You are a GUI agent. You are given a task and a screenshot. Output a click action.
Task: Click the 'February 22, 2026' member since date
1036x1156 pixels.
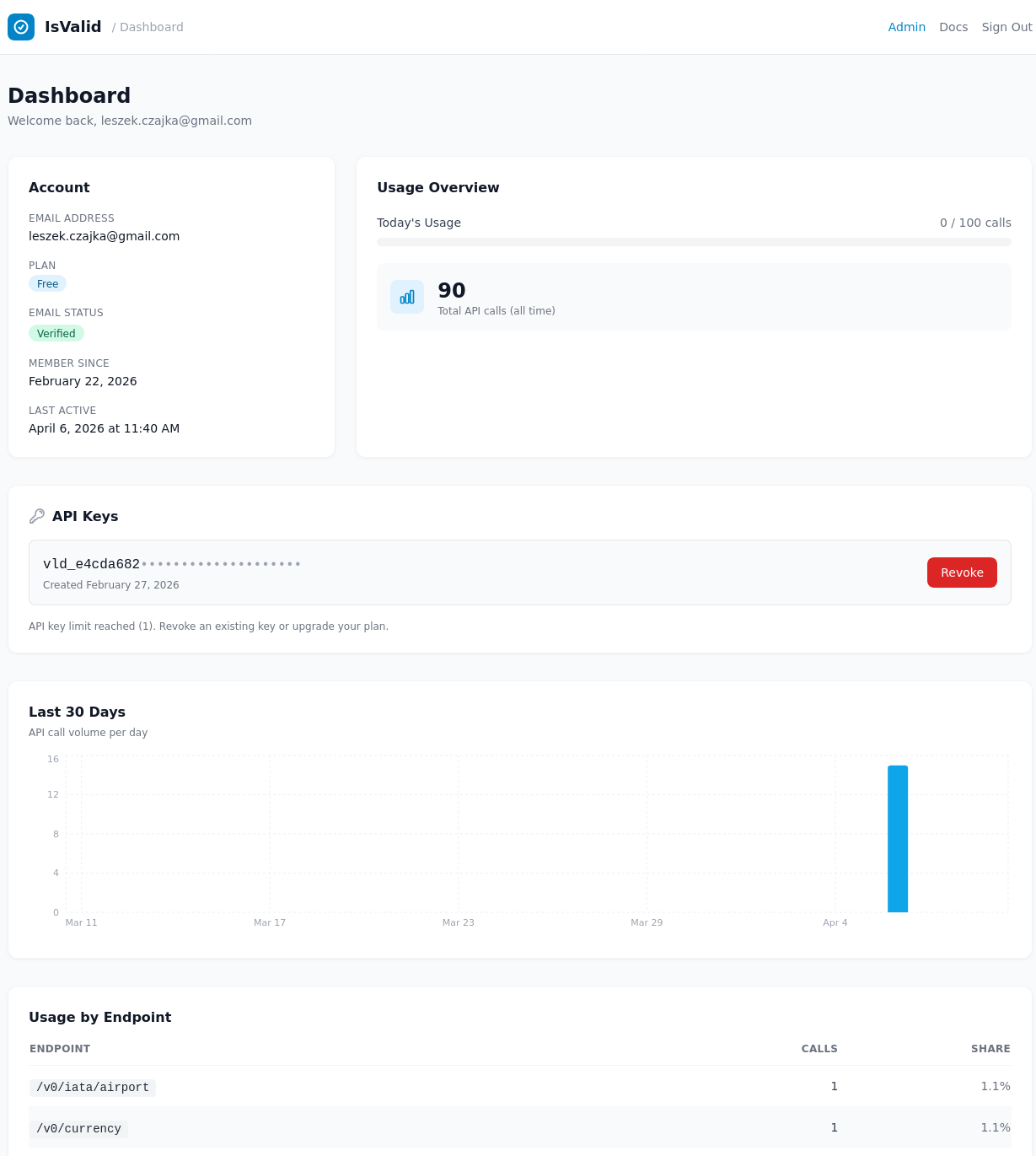(x=83, y=381)
